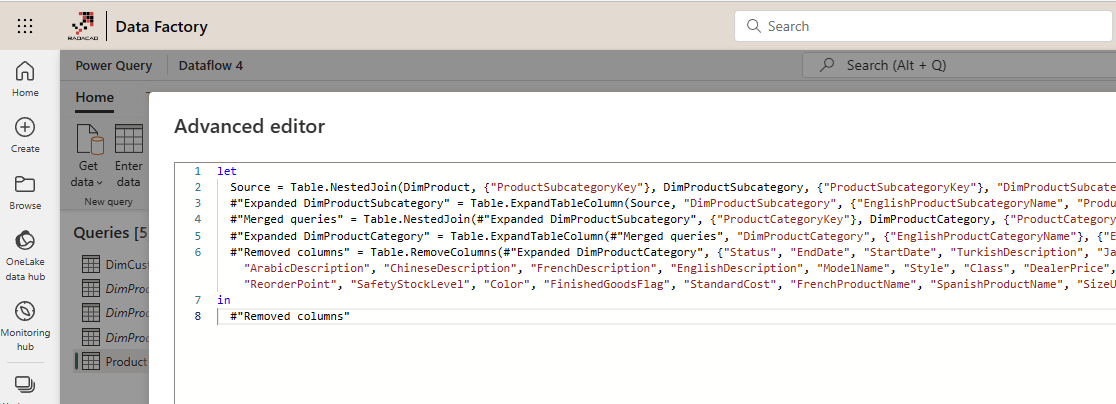Open the Workspaces icon at sidebar bottom
The width and height of the screenshot is (1116, 404).
coord(25,384)
